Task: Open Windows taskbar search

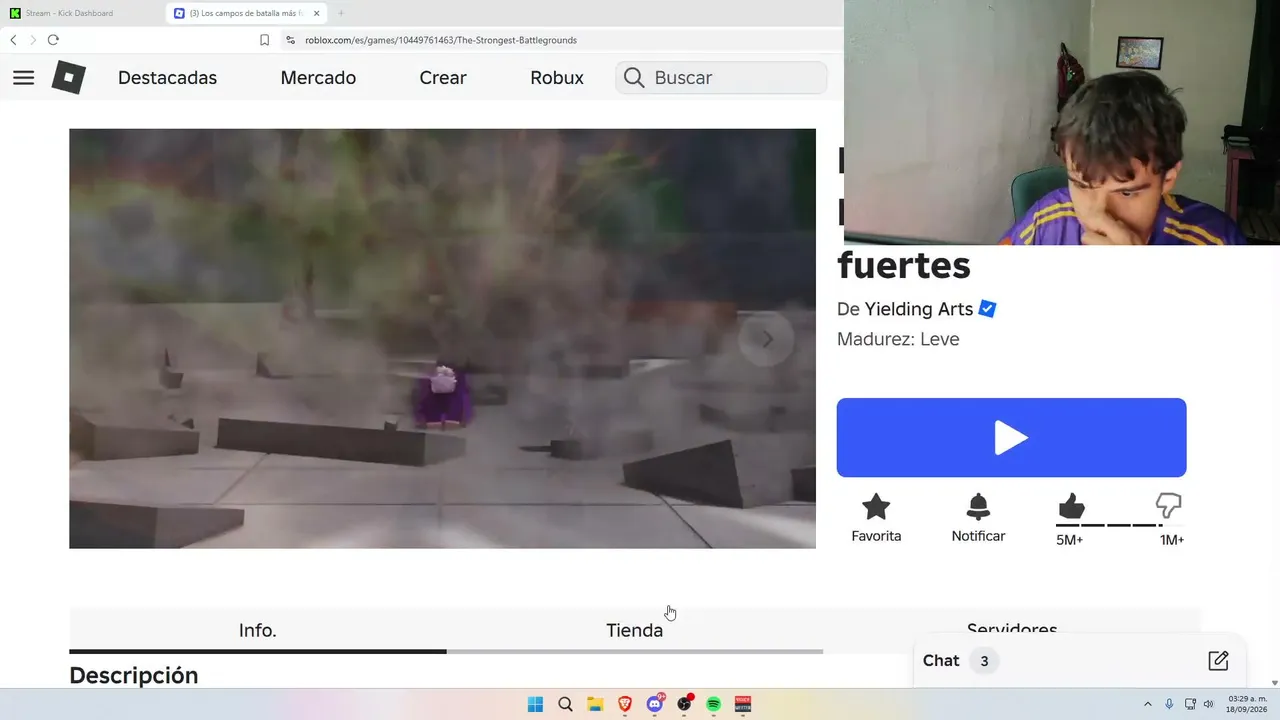Action: pyautogui.click(x=565, y=704)
